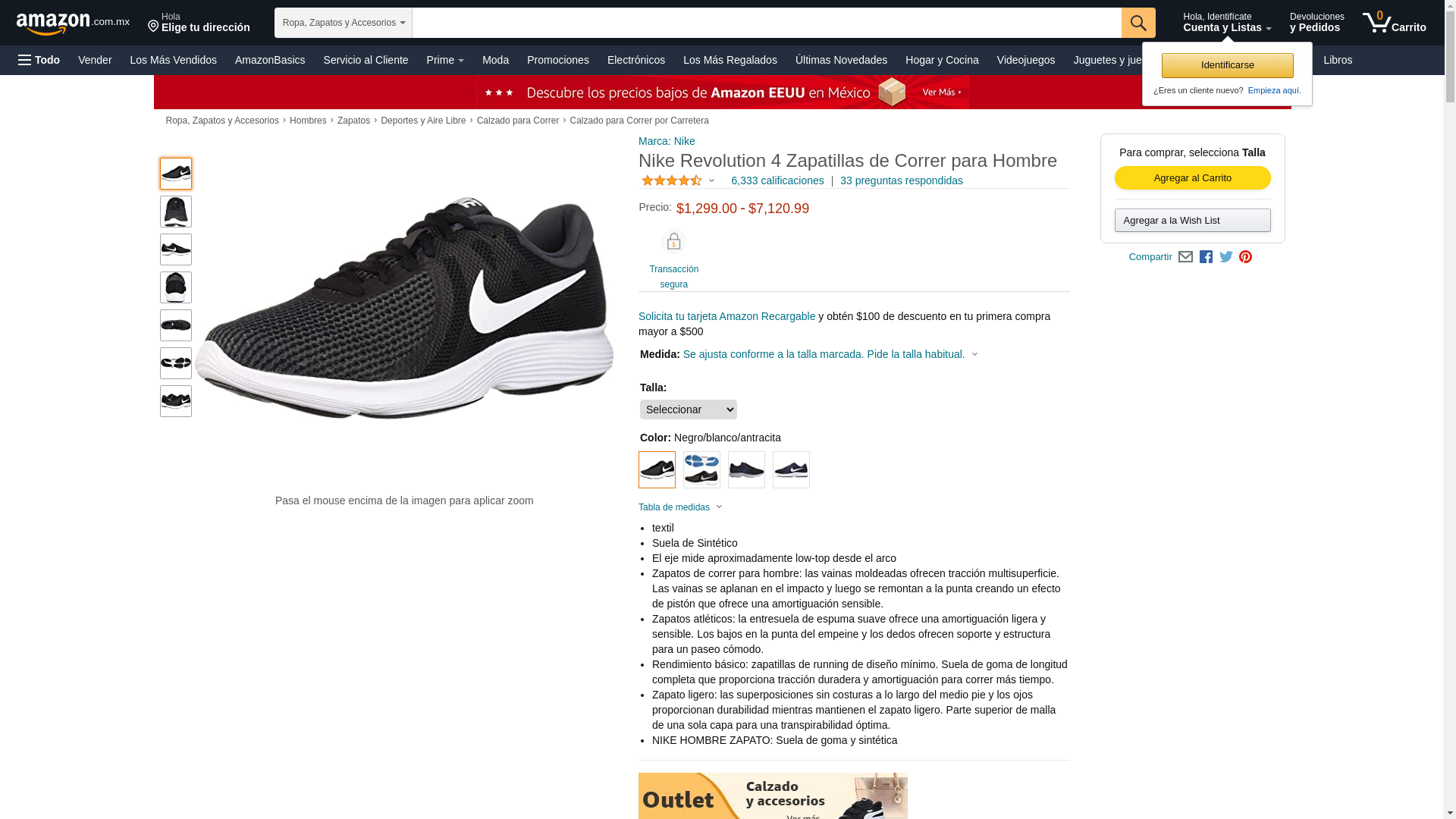Screen dimensions: 1456x819
Task: Share product on Twitter icon
Action: click(x=1226, y=257)
